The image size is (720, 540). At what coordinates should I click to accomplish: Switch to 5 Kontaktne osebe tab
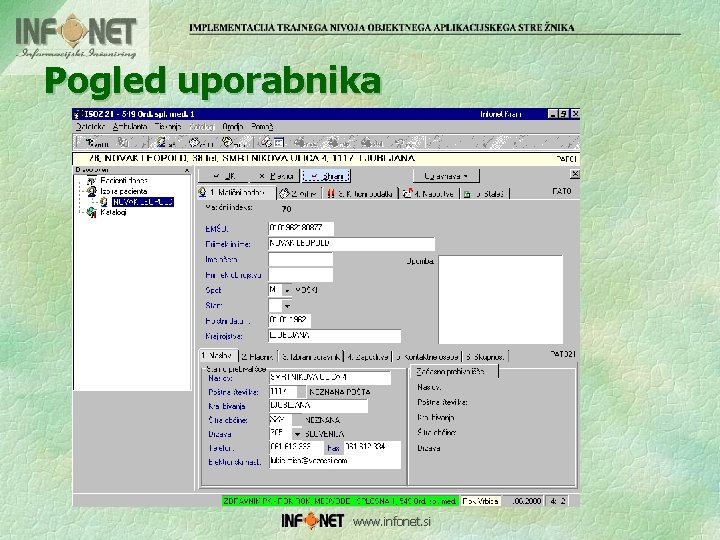point(427,357)
